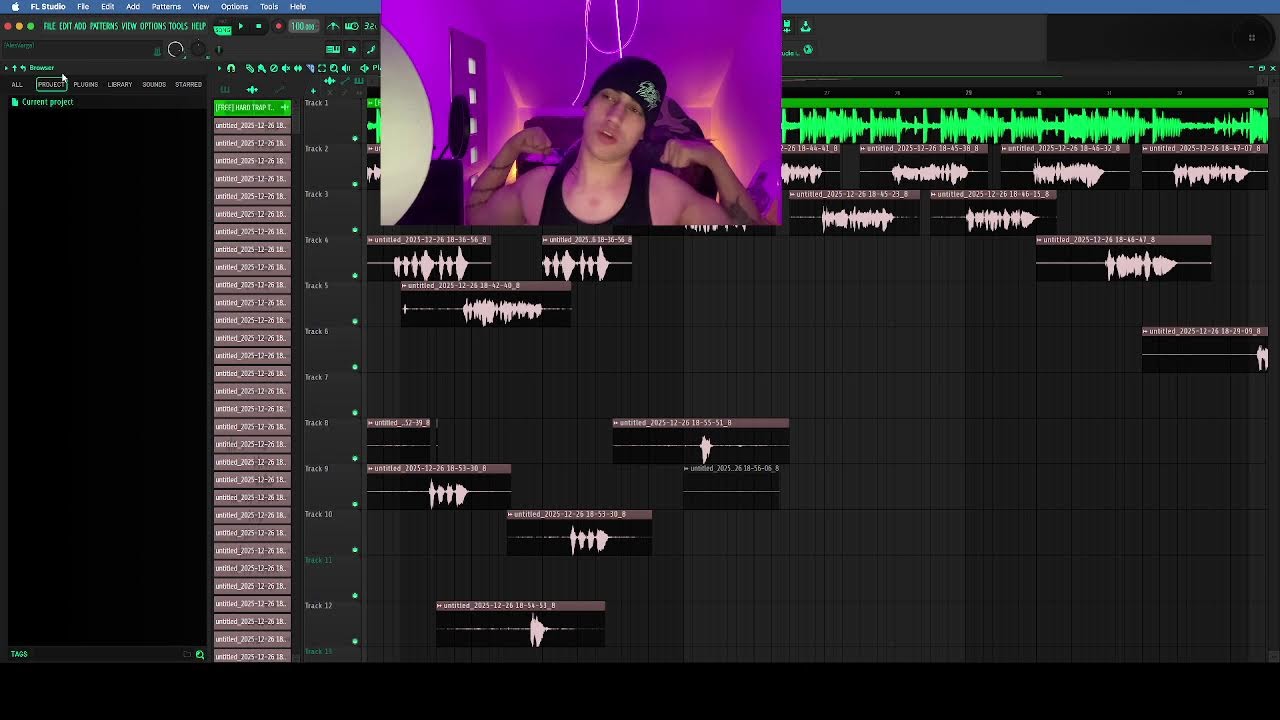Click the tempo display showing 100
Viewport: 1280px width, 720px height.
[303, 26]
